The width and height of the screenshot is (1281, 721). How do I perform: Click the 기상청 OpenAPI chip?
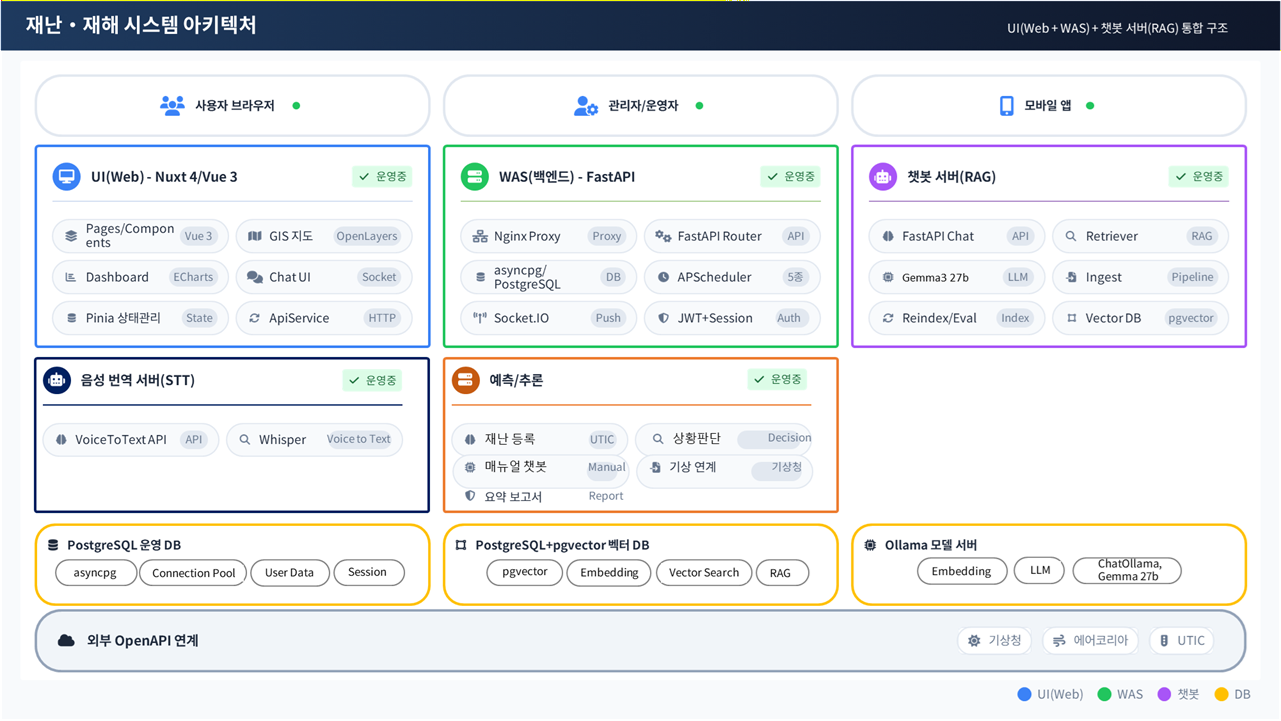coord(994,641)
